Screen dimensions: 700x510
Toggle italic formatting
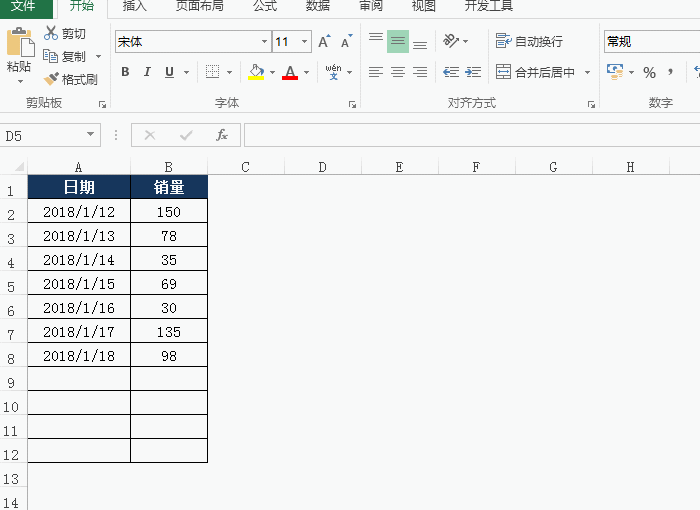coord(147,71)
